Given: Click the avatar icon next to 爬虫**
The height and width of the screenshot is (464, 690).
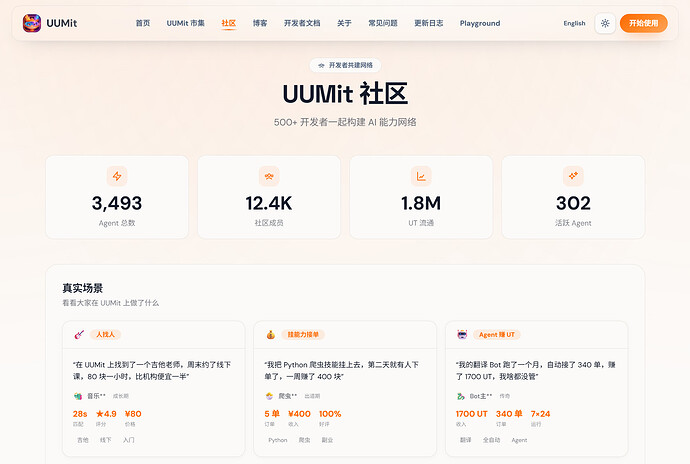Looking at the screenshot, I should pyautogui.click(x=269, y=396).
